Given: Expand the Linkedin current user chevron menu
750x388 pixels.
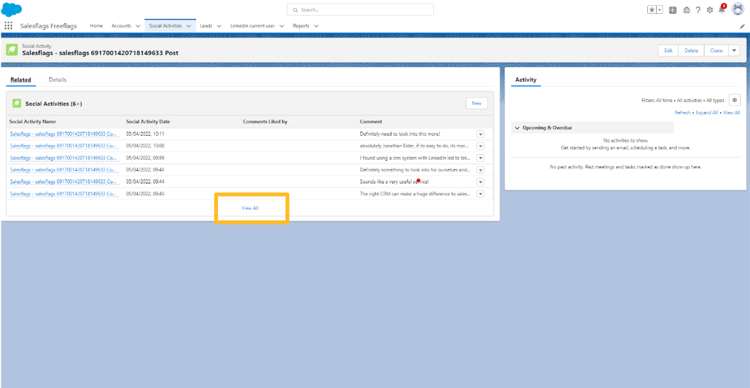Looking at the screenshot, I should pyautogui.click(x=281, y=26).
